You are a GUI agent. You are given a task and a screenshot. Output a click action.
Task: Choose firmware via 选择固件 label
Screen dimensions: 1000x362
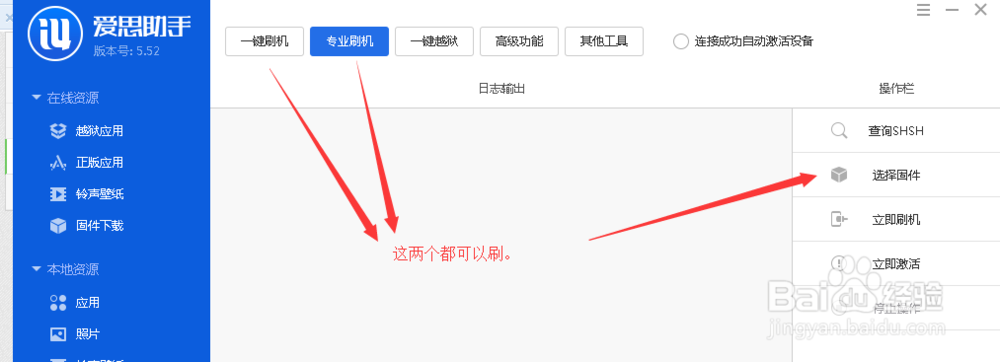[x=896, y=175]
